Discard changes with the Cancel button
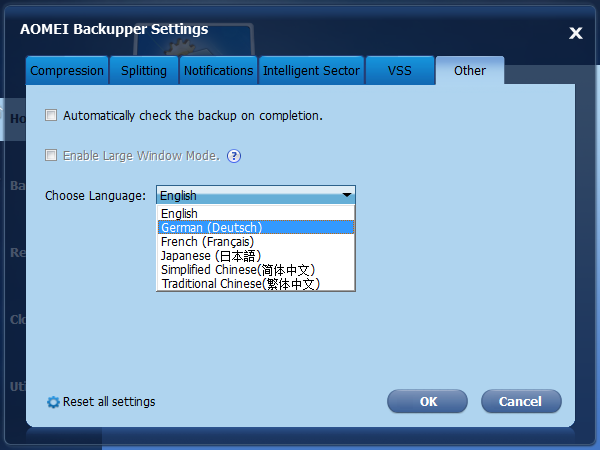This screenshot has width=600, height=450. 521,401
